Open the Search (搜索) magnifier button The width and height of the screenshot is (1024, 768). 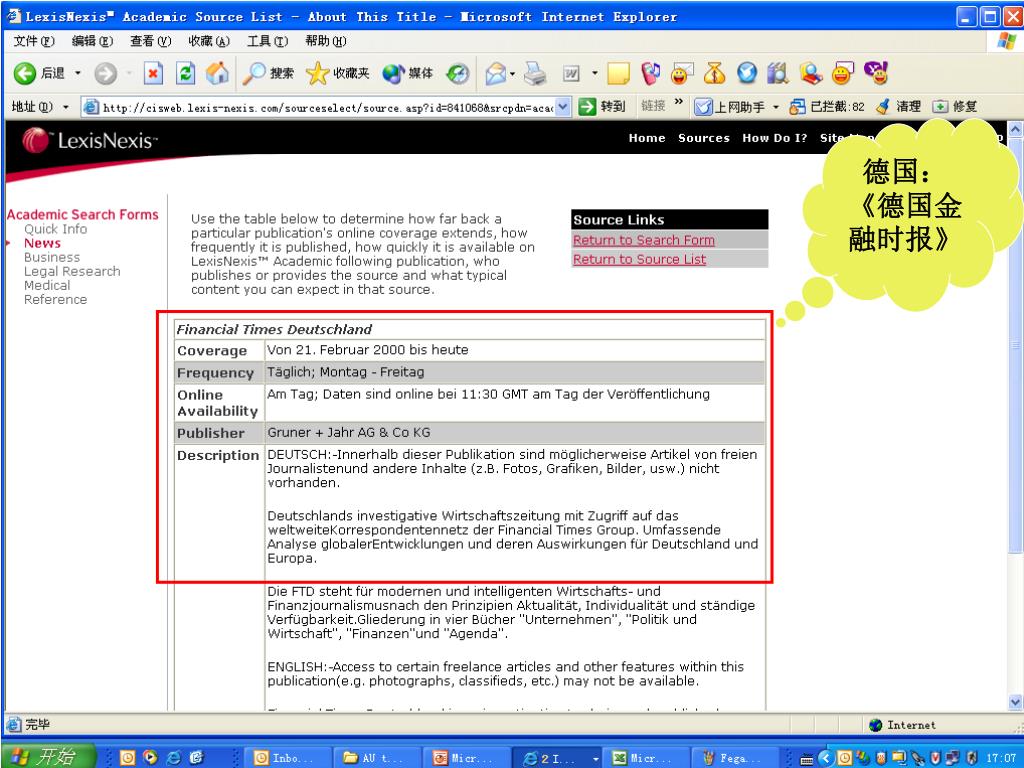268,73
